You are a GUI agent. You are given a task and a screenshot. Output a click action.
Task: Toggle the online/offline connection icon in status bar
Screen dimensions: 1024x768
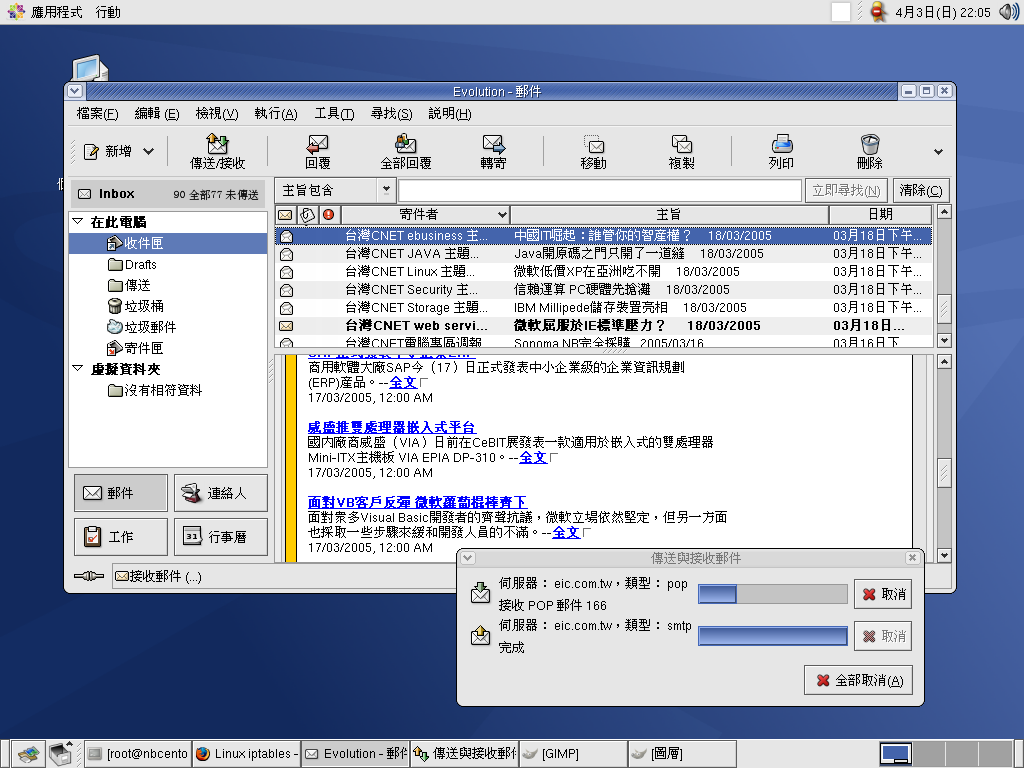[89, 576]
